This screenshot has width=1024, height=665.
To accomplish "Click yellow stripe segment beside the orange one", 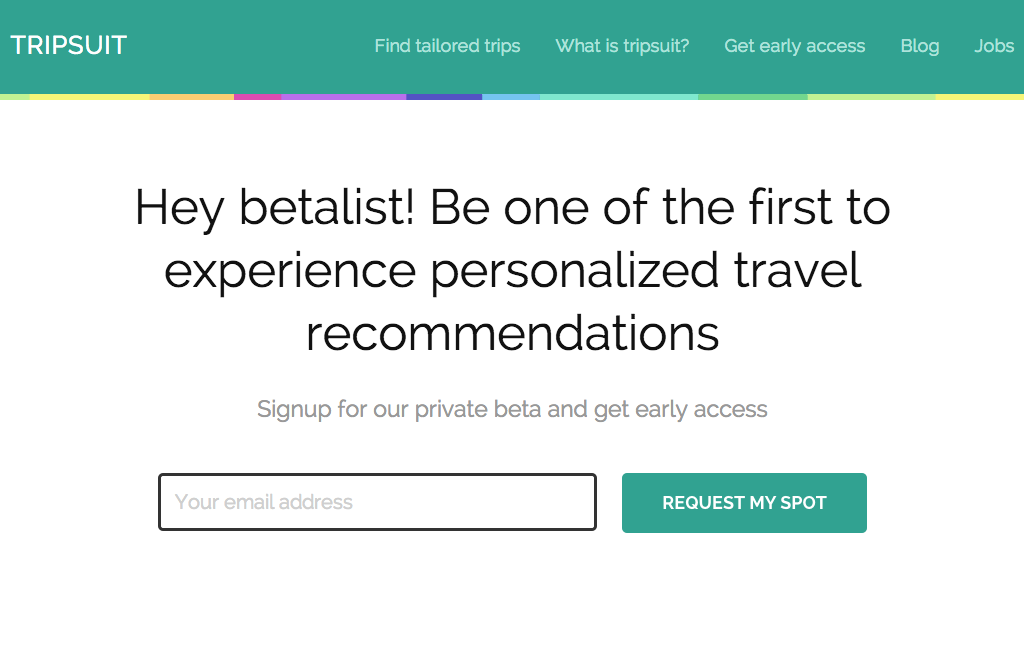I will (x=90, y=97).
